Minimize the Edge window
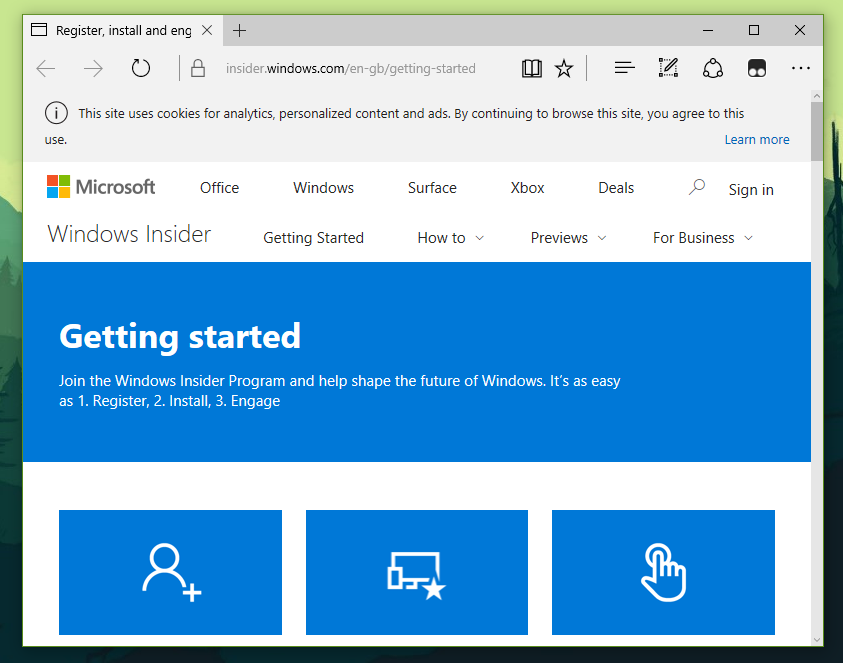 pyautogui.click(x=708, y=31)
